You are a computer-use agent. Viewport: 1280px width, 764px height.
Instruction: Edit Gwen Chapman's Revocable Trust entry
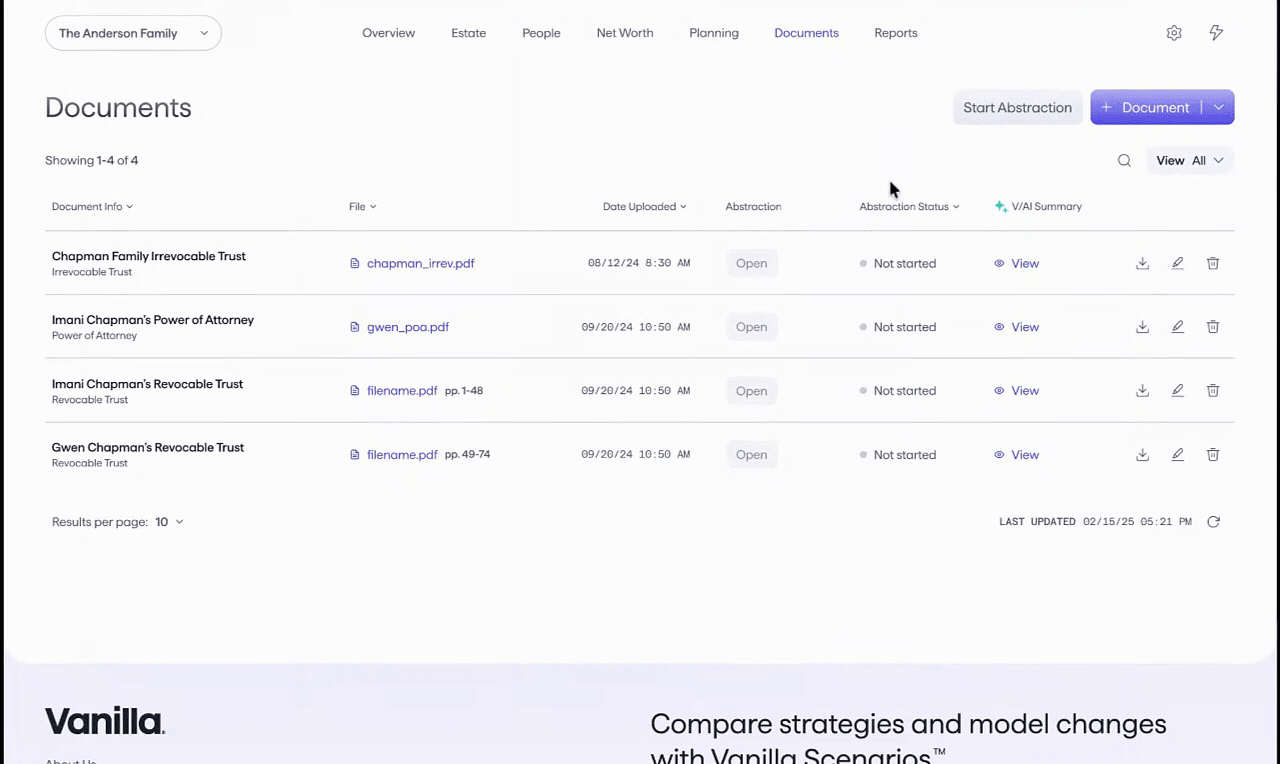click(1177, 455)
